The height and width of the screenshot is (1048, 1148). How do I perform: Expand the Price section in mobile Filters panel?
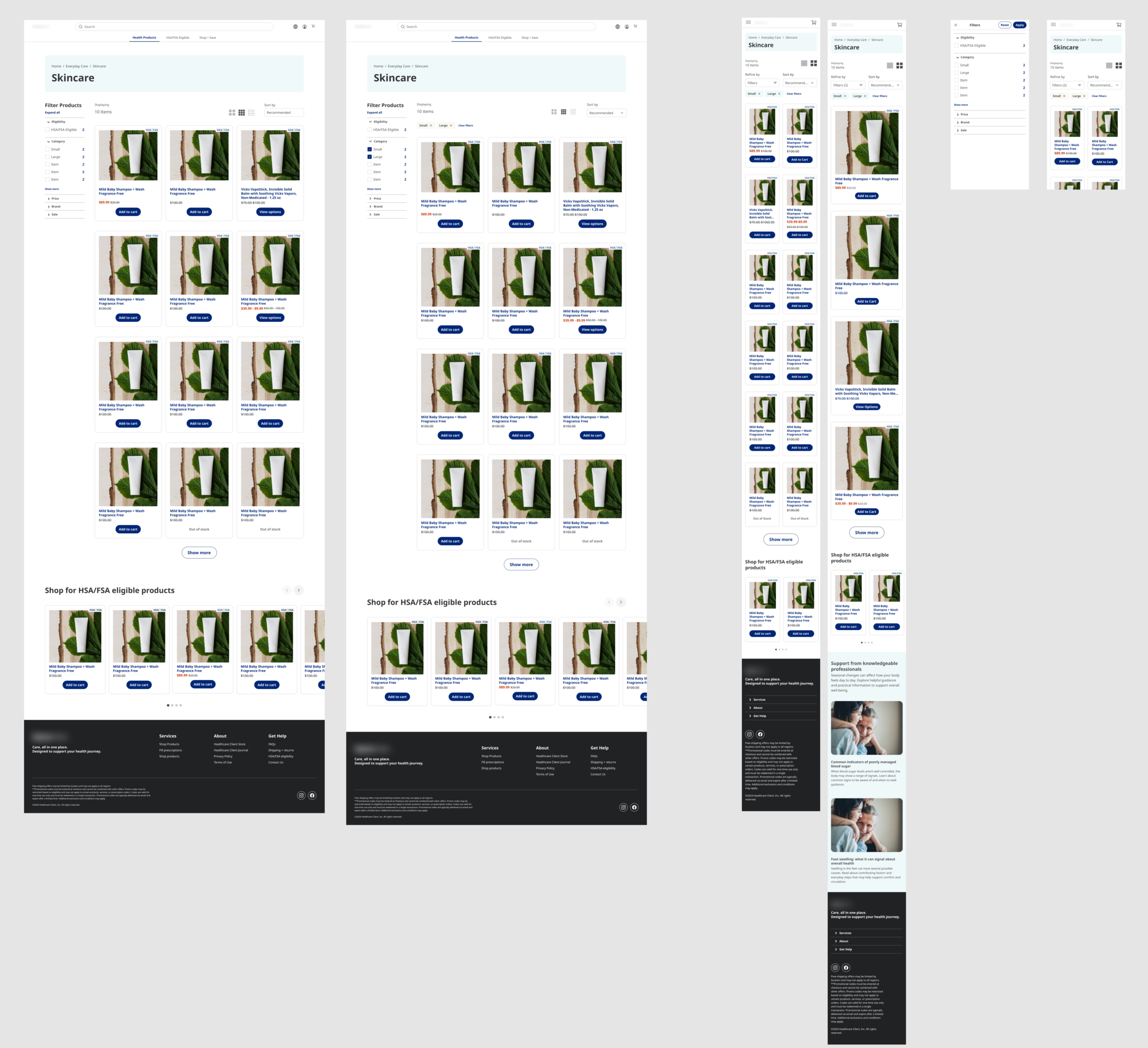pyautogui.click(x=964, y=115)
